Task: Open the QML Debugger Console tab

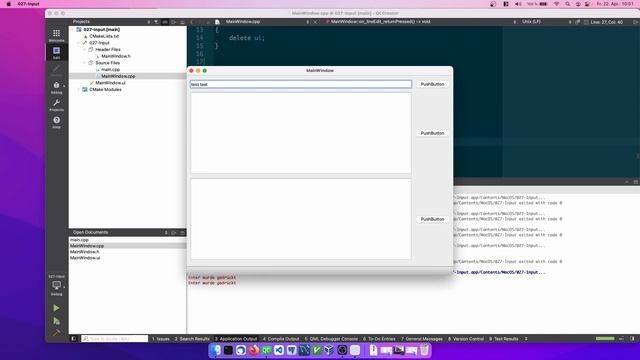Action: pyautogui.click(x=331, y=339)
